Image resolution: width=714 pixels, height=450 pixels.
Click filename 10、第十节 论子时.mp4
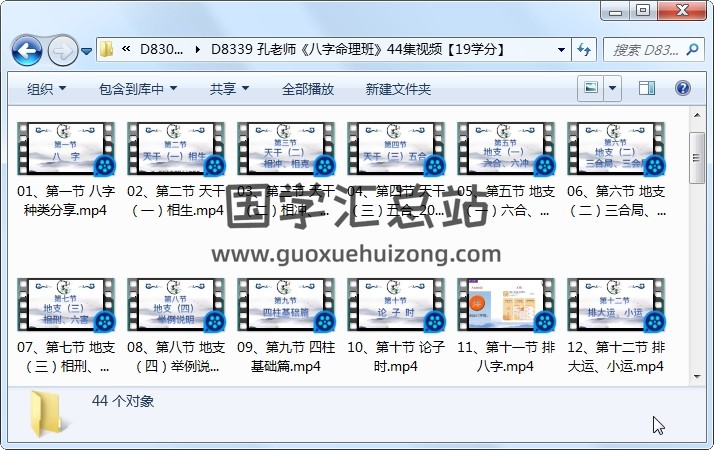(x=396, y=357)
